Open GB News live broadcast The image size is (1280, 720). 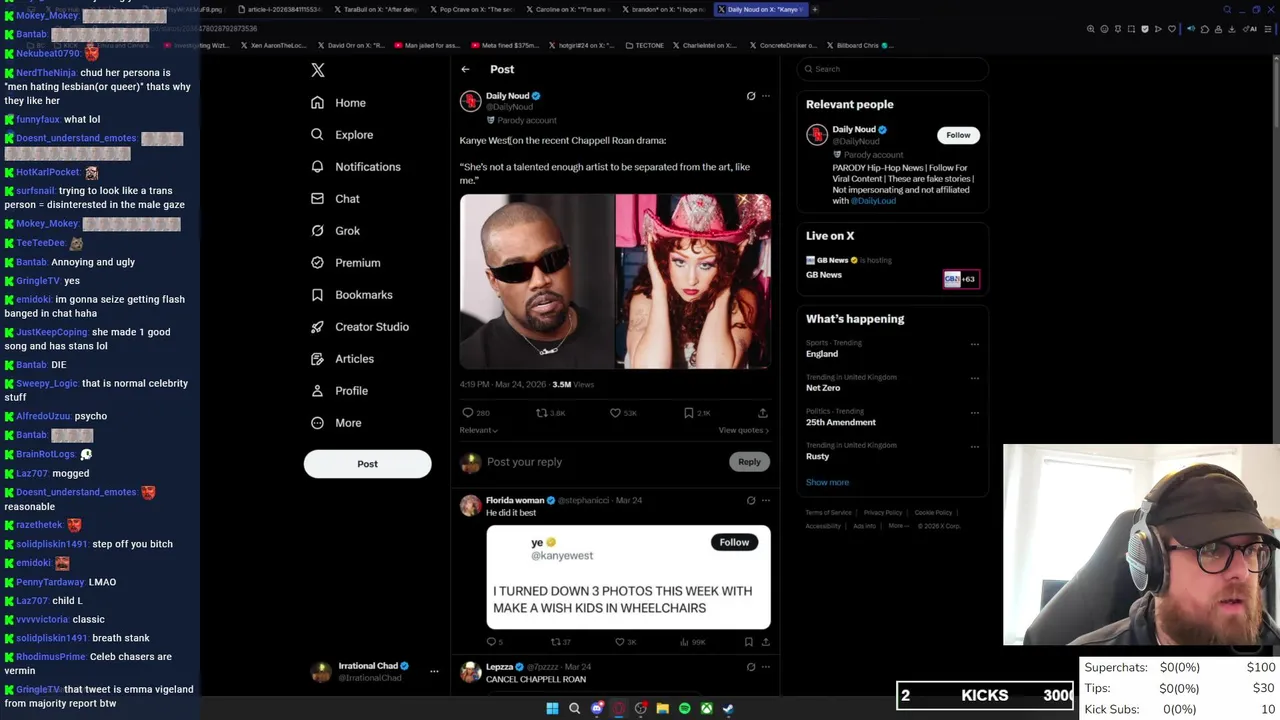pos(893,268)
